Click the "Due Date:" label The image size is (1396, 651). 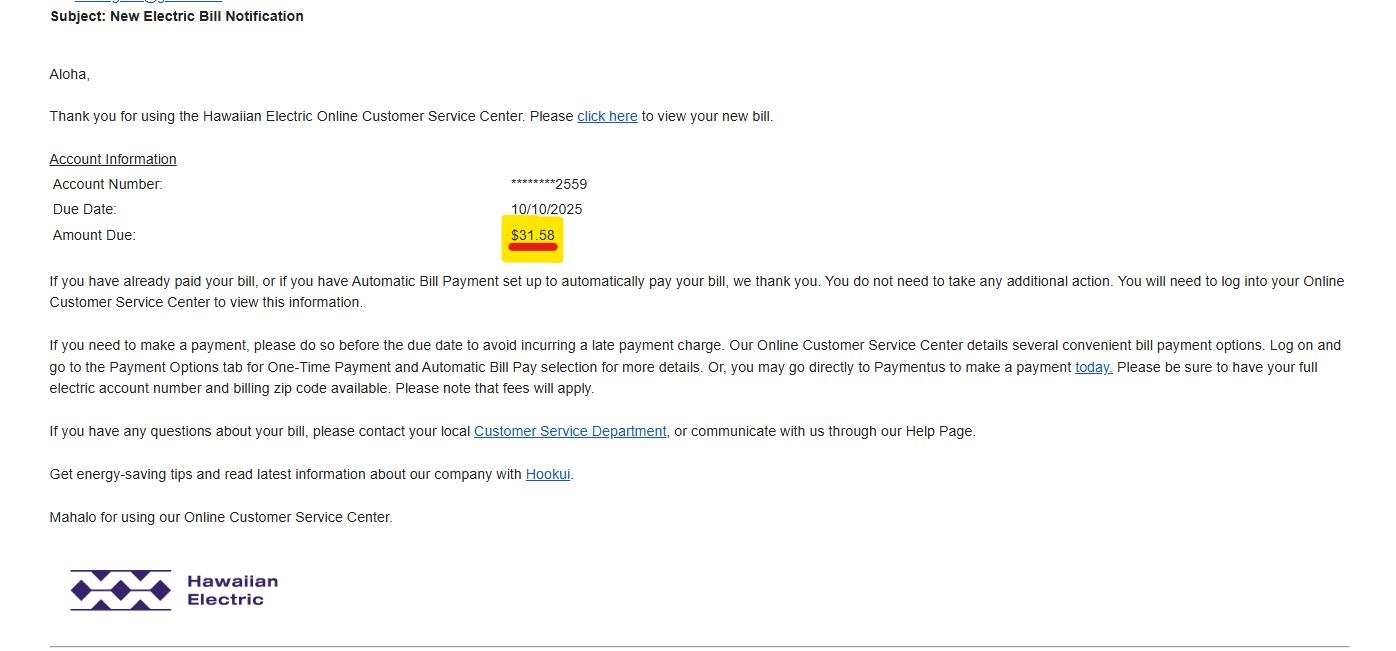click(x=85, y=209)
